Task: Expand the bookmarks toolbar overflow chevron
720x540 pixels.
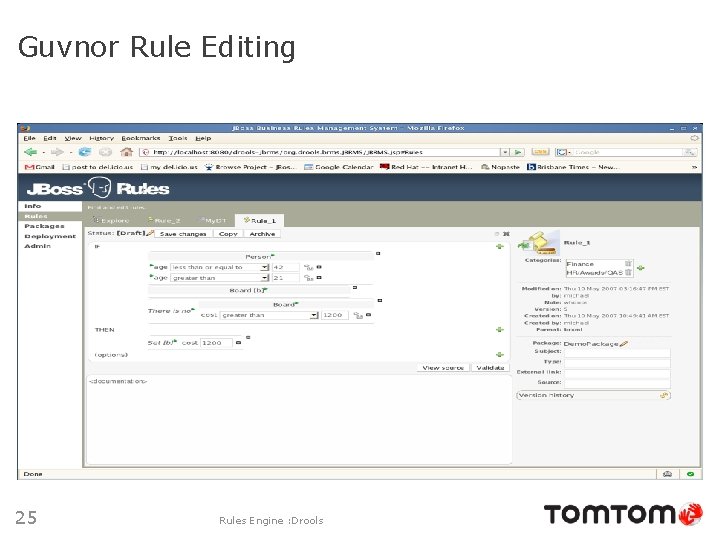Action: pyautogui.click(x=694, y=167)
